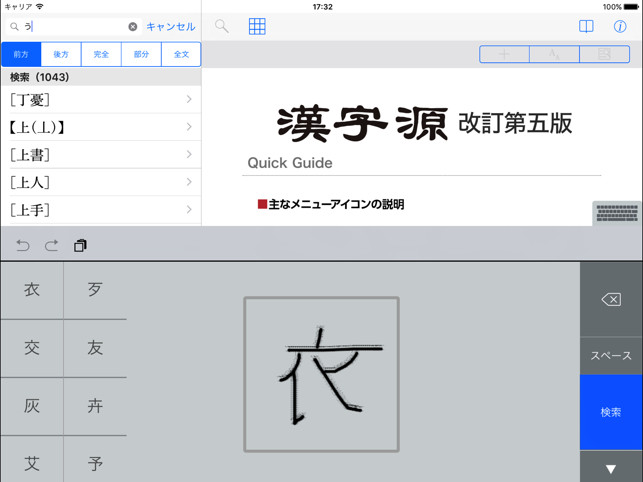Click the font size icon

(554, 54)
